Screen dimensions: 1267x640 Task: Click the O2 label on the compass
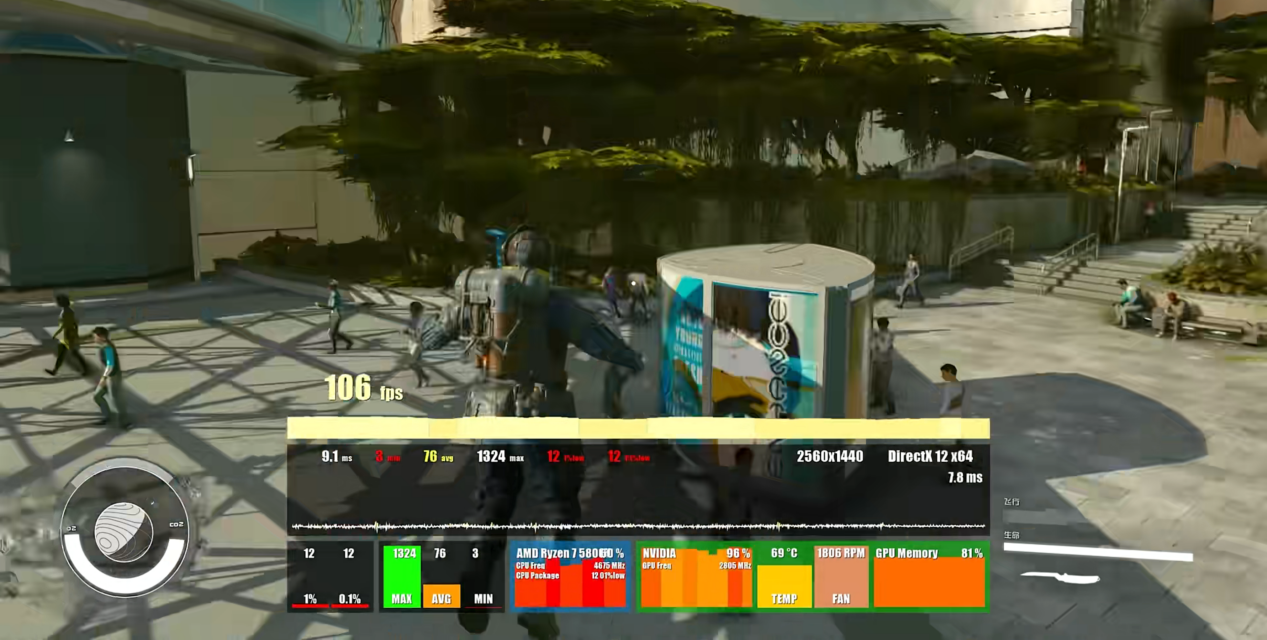tap(71, 528)
